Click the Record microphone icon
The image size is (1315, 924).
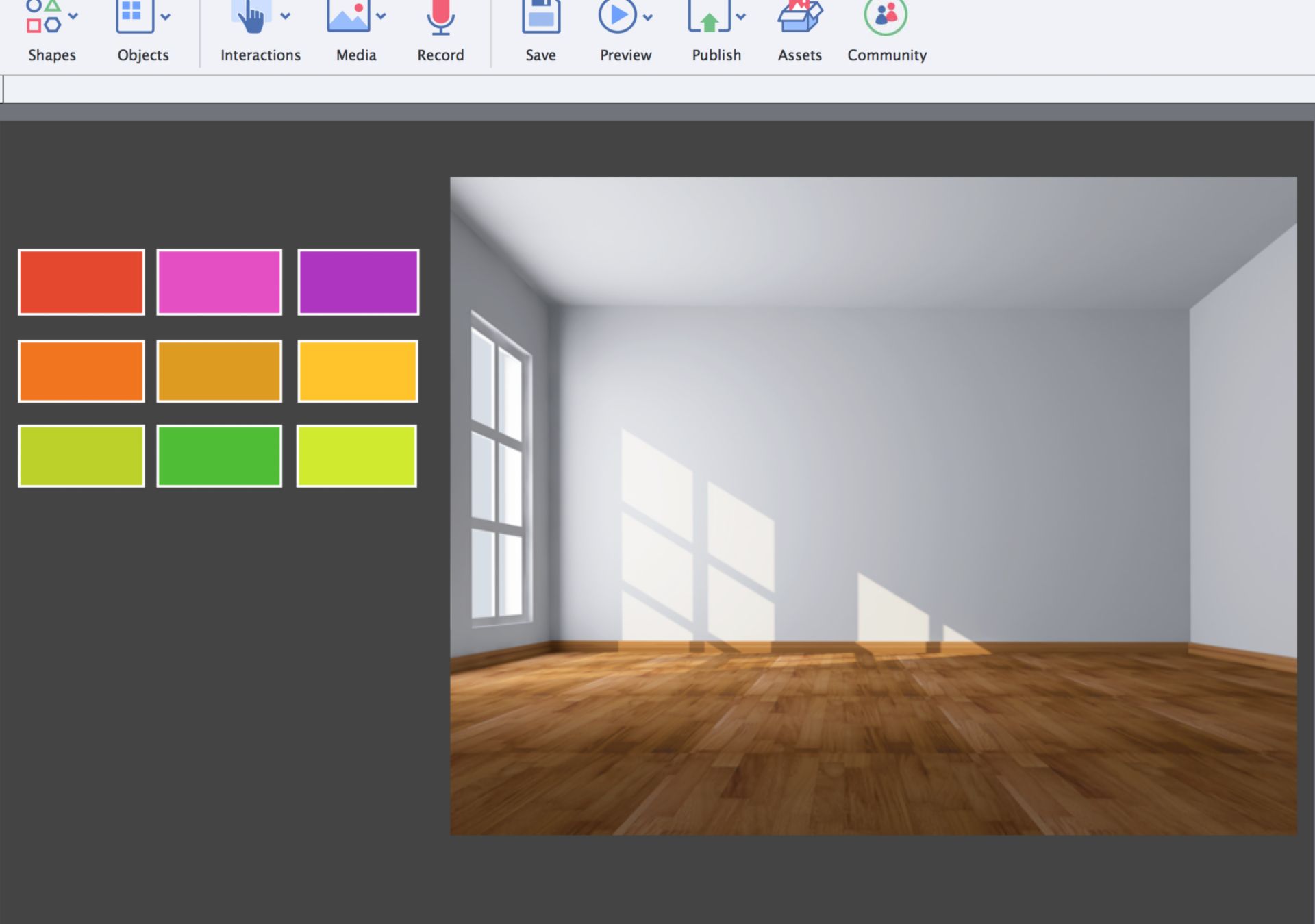440,16
